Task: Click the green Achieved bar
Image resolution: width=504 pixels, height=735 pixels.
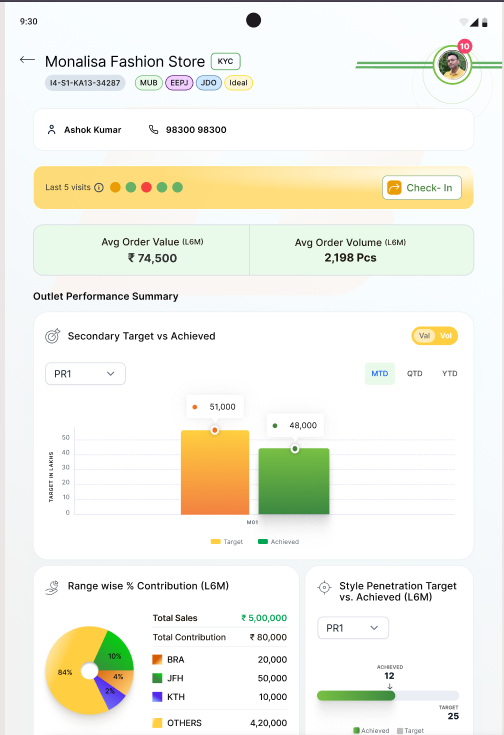Action: click(294, 481)
